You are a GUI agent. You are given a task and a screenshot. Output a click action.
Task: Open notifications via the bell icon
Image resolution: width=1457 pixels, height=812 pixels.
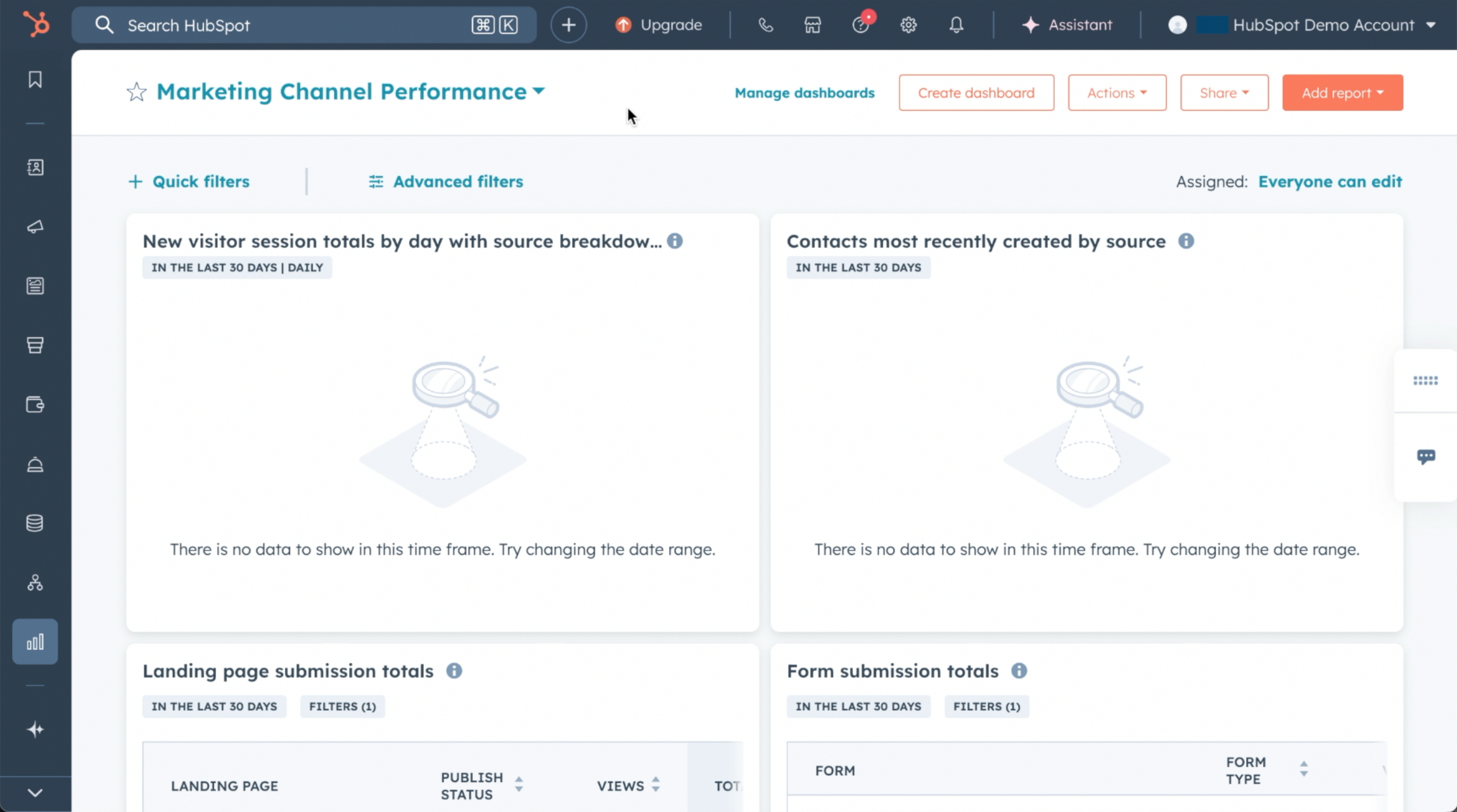coord(955,25)
